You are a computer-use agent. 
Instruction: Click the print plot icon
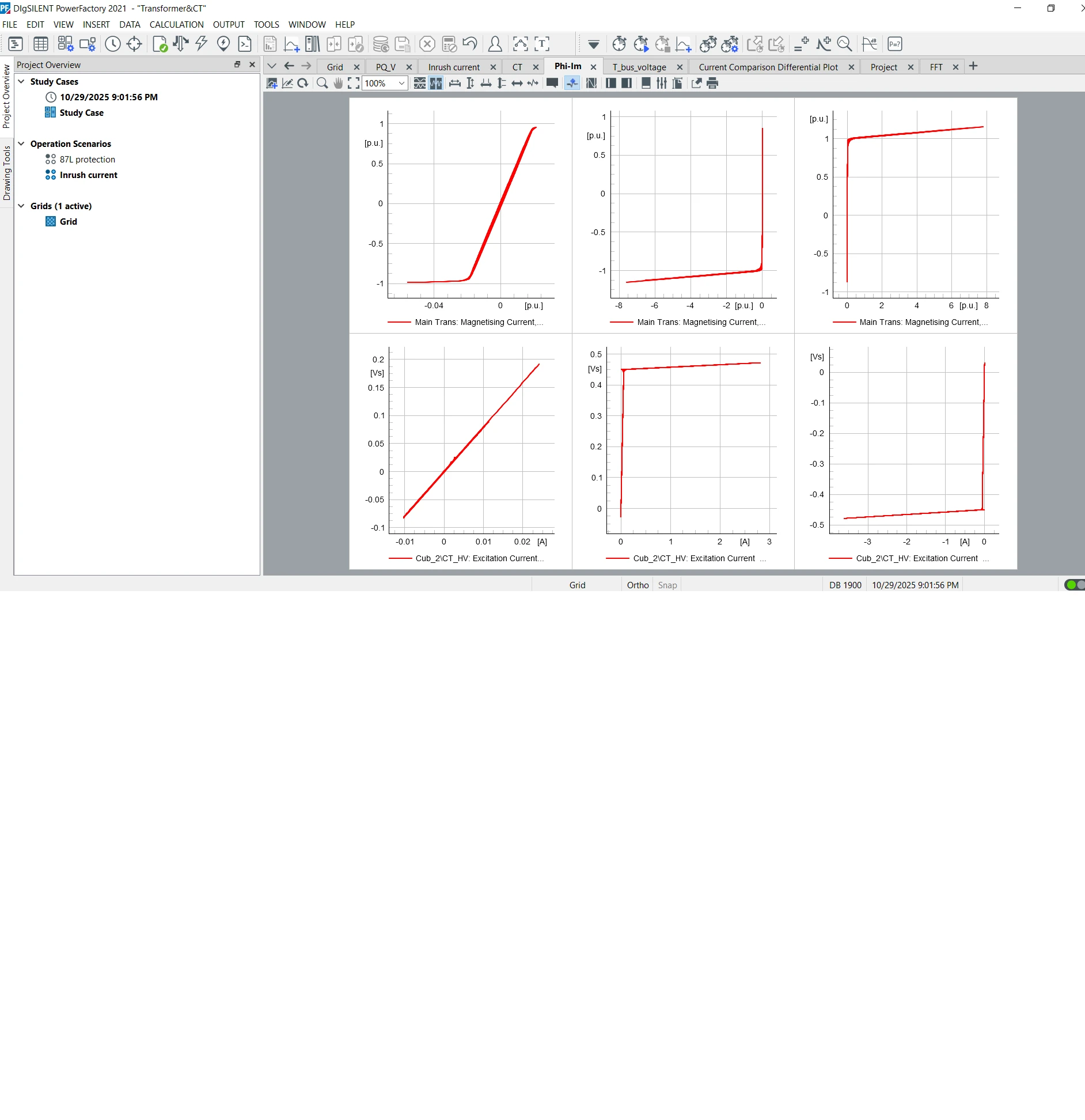712,84
